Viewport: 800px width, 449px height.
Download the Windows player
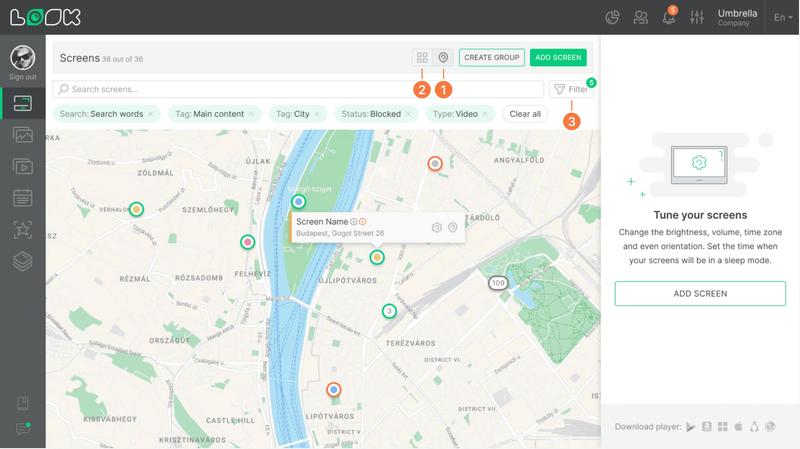coord(722,427)
